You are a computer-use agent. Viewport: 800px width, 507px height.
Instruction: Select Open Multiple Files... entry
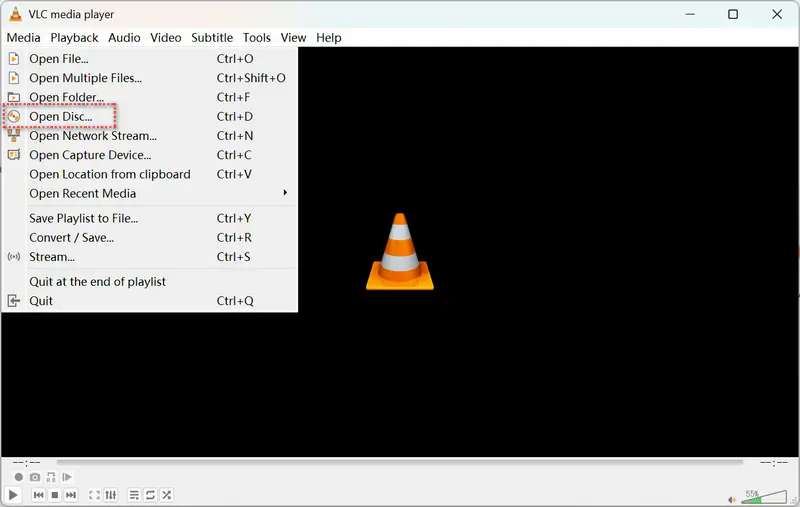coord(150,78)
